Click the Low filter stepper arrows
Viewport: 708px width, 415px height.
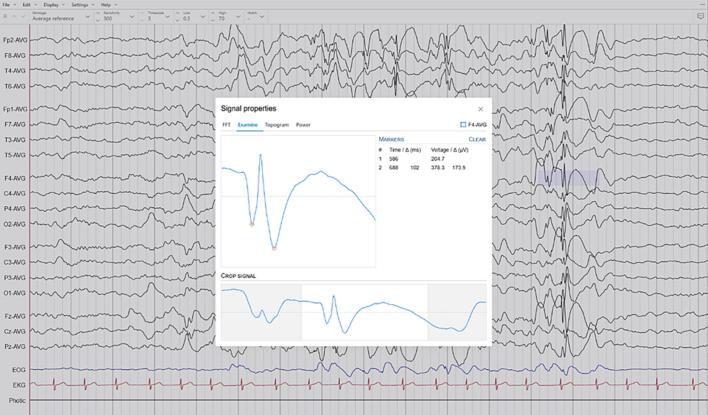point(177,17)
